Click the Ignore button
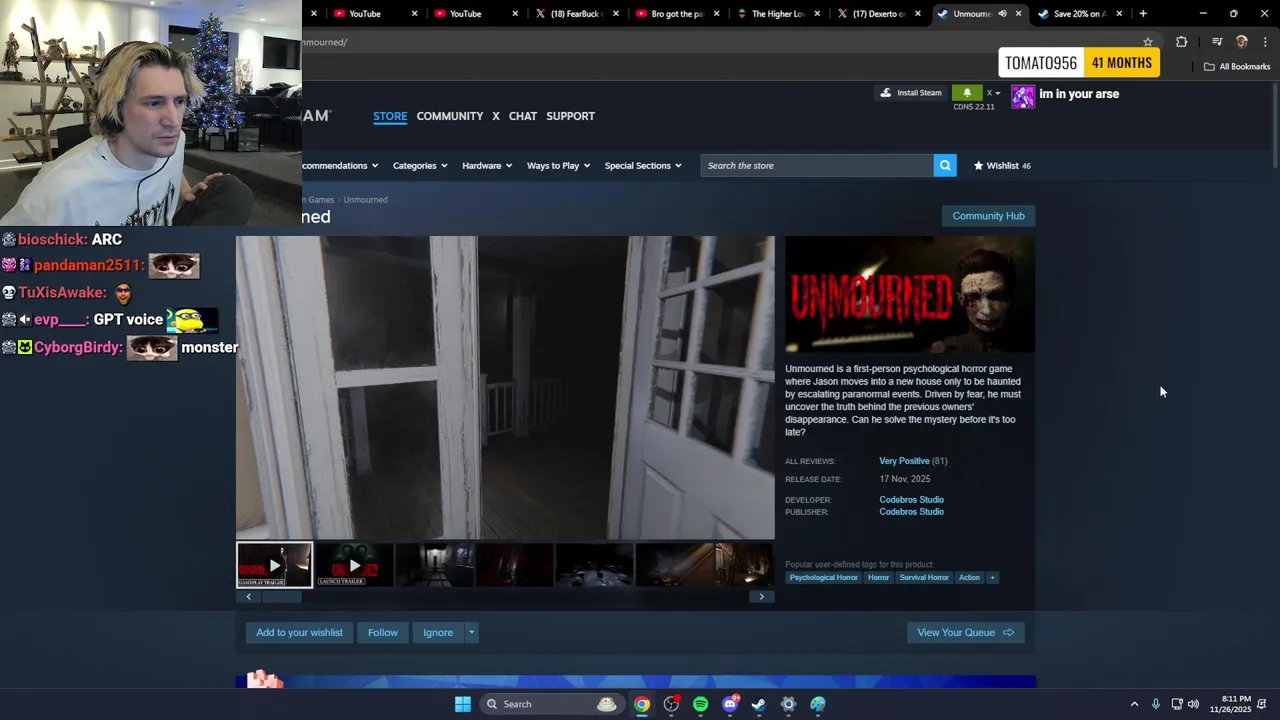 [x=438, y=632]
